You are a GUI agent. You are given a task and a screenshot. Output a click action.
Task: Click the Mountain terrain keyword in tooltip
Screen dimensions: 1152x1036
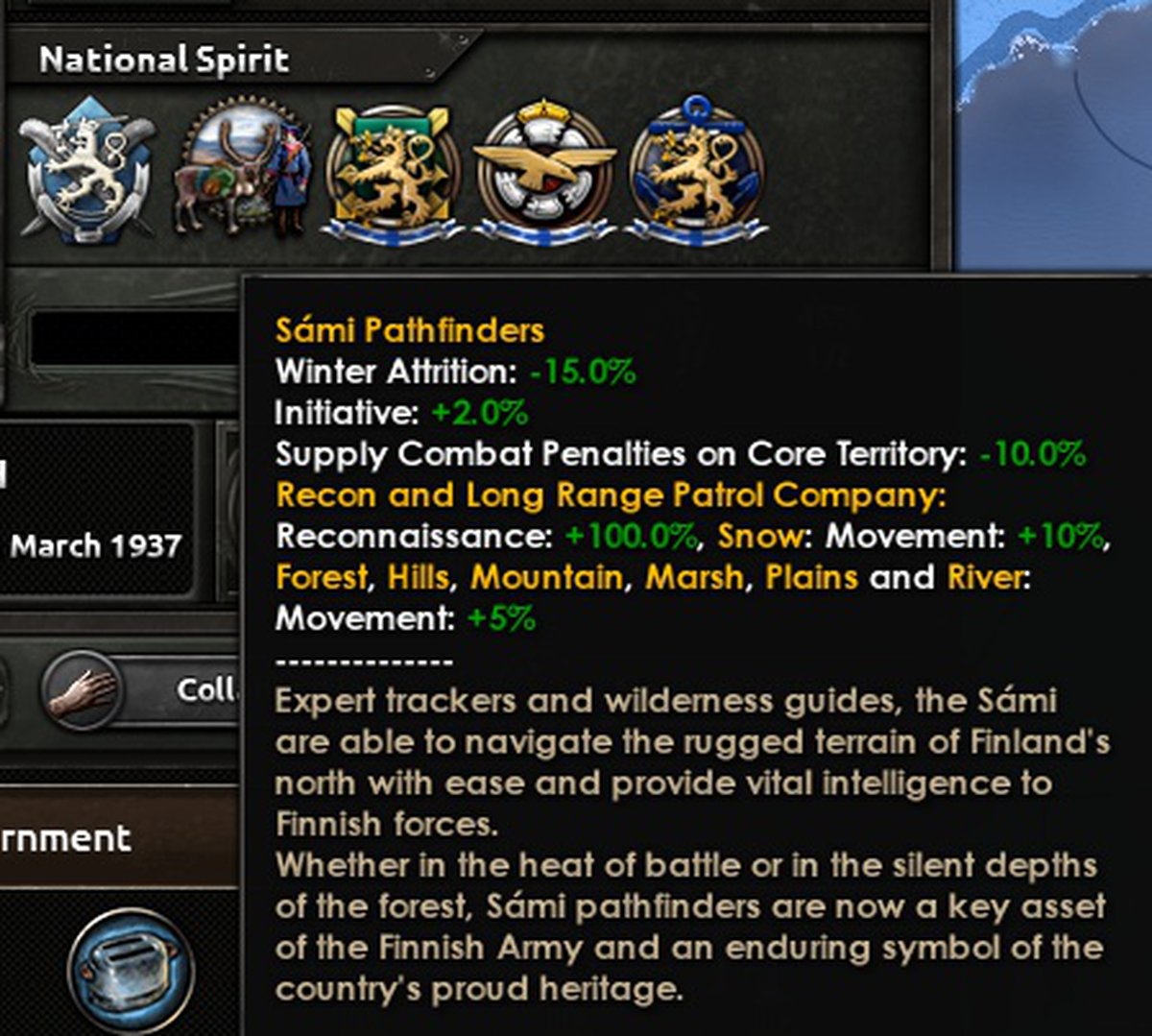click(x=546, y=577)
